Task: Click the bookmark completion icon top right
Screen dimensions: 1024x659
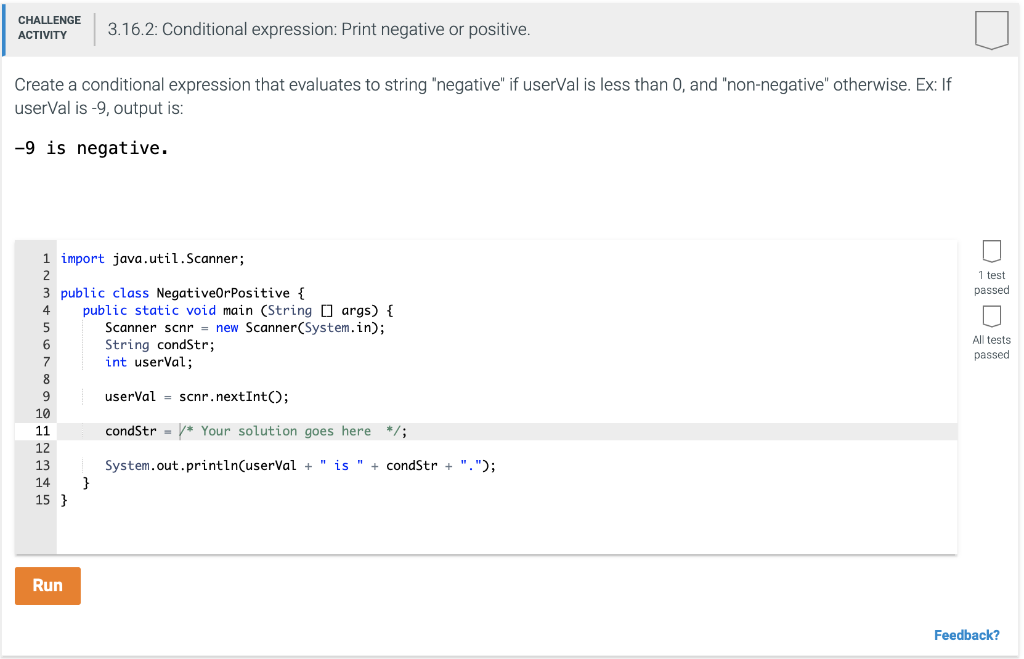Action: tap(991, 29)
